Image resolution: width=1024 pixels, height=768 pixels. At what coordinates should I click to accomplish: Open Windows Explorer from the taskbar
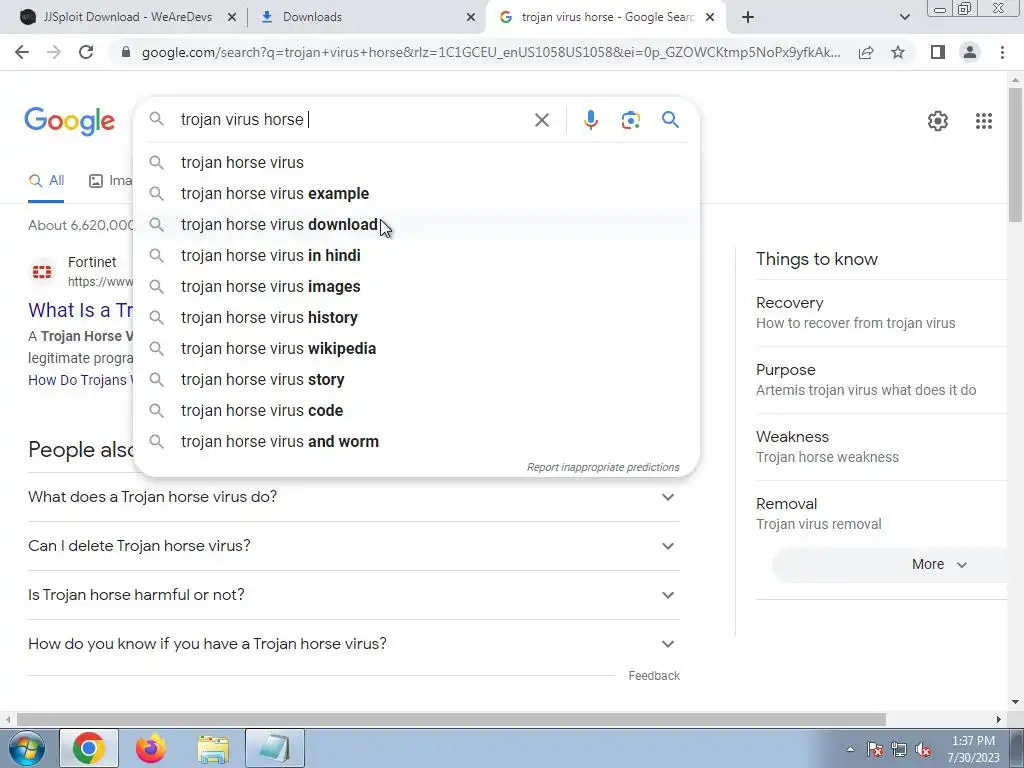click(x=213, y=748)
